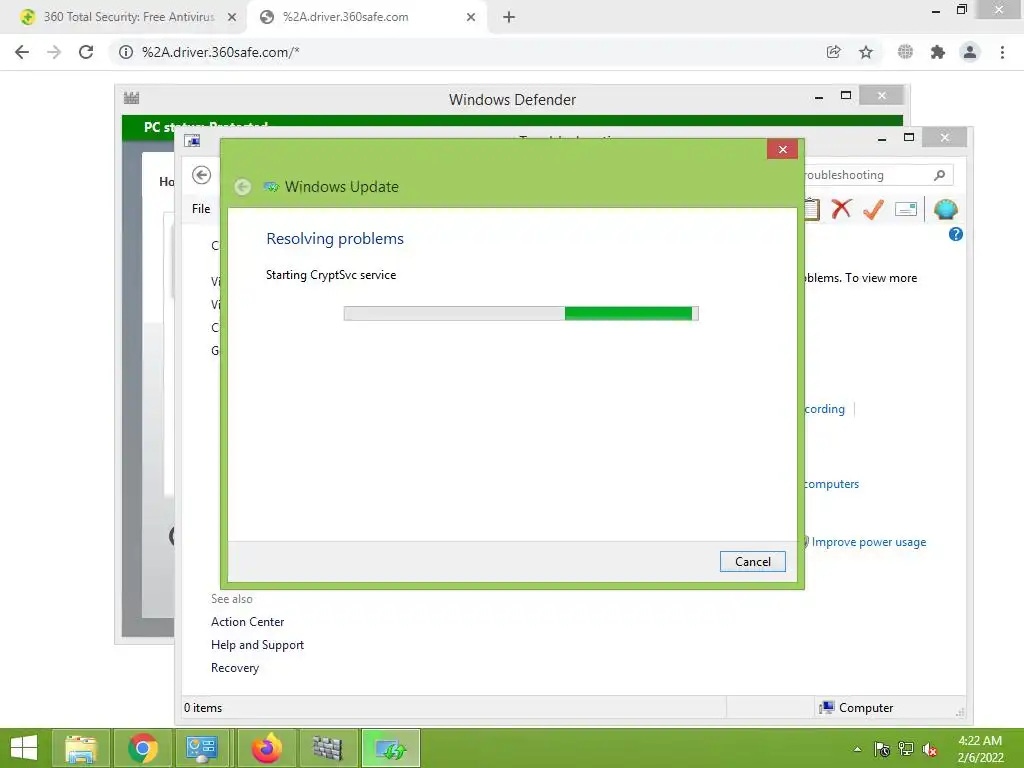The image size is (1024, 768).
Task: Open Firefox from the taskbar
Action: (x=266, y=748)
